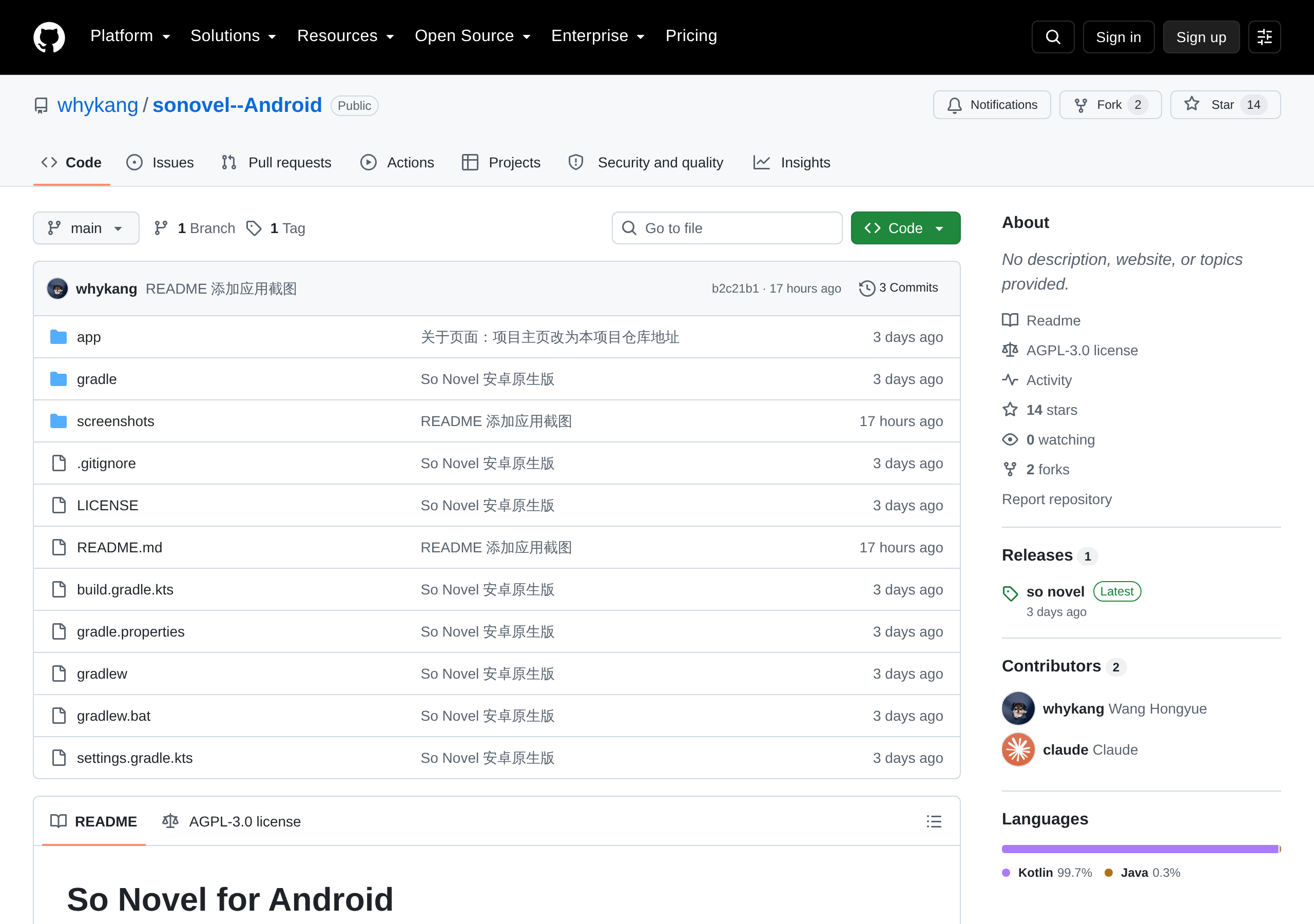This screenshot has height=924, width=1314.
Task: Show the AGPL-3.0 license tab
Action: point(231,821)
